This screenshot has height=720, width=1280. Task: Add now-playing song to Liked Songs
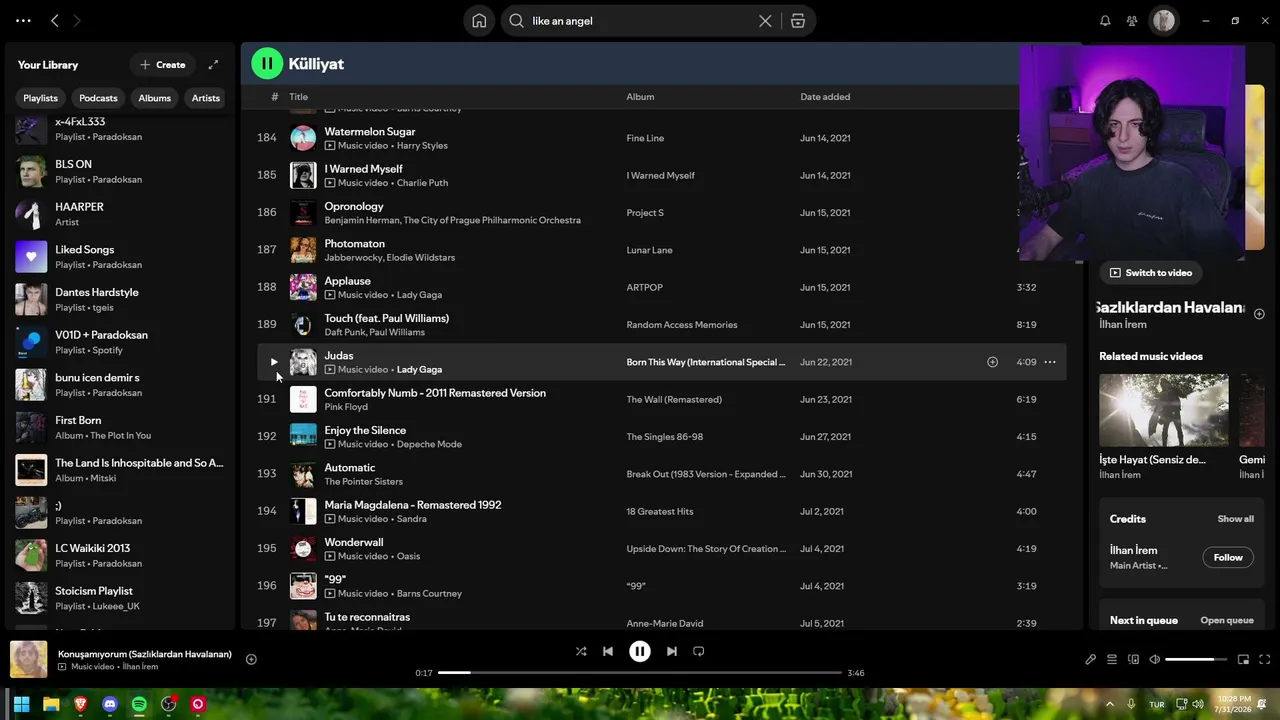(x=251, y=659)
